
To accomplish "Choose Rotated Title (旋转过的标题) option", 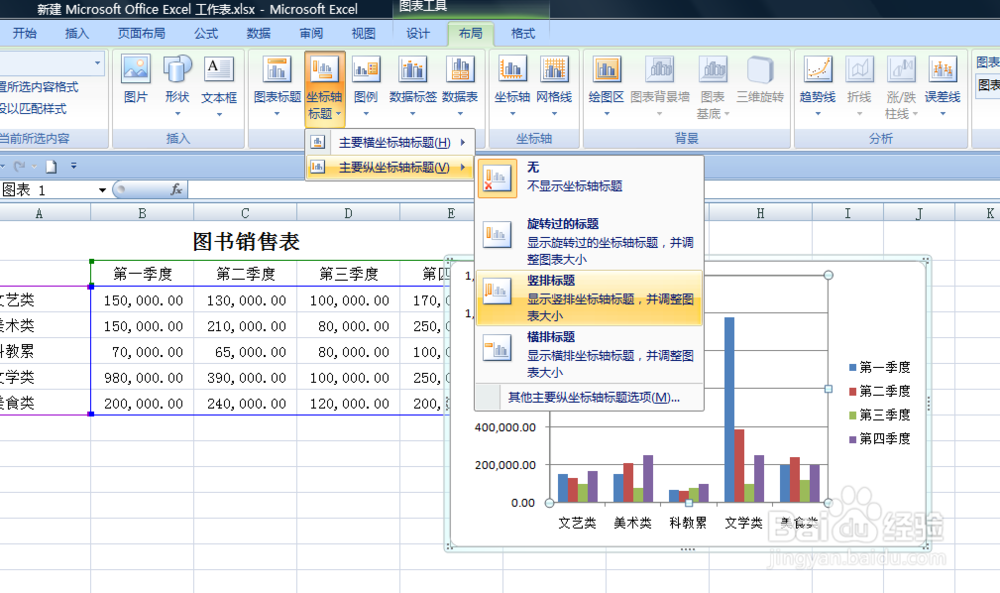I will (x=589, y=242).
